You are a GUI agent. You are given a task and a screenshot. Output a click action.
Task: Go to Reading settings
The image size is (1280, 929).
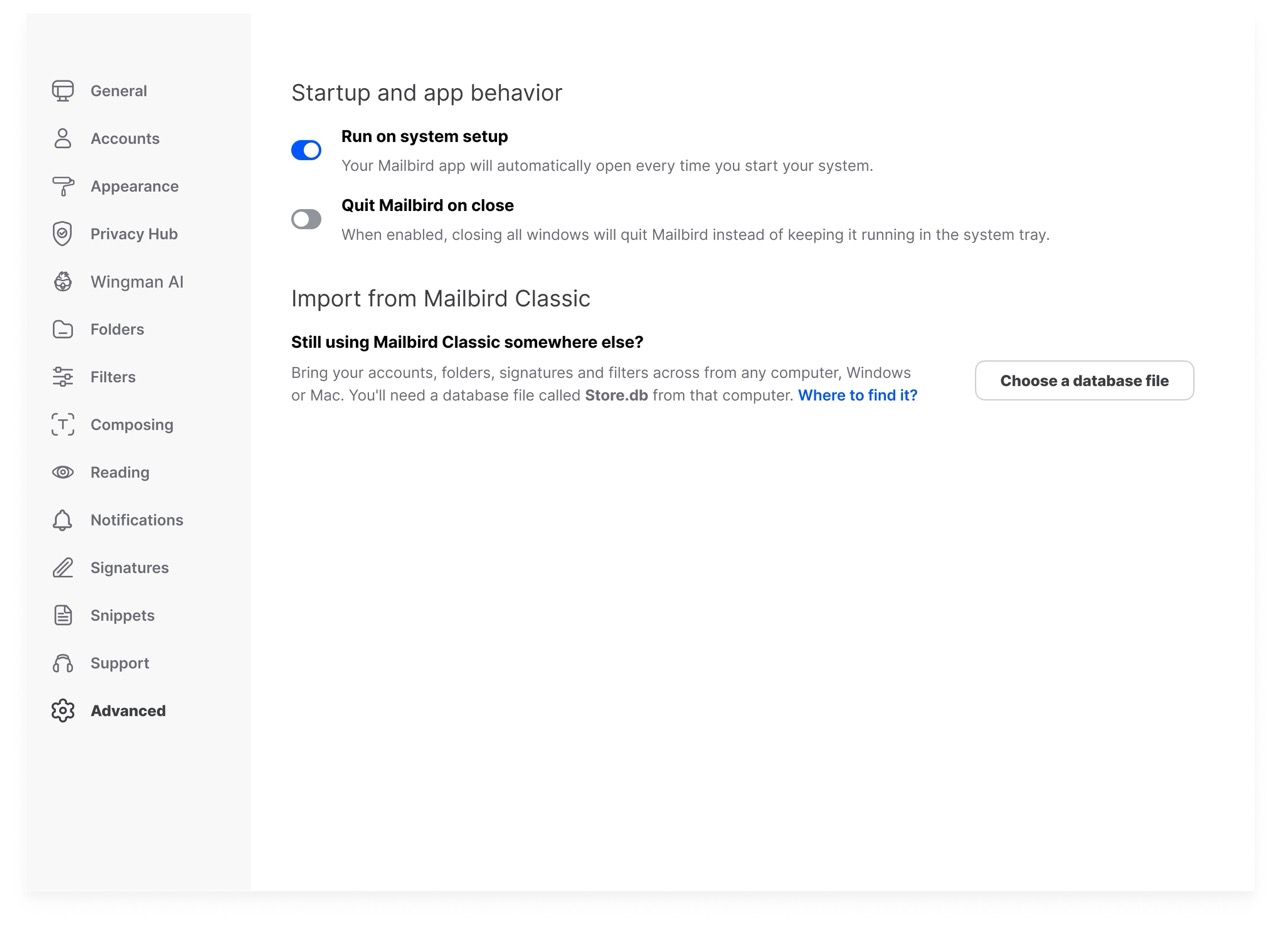pos(120,473)
